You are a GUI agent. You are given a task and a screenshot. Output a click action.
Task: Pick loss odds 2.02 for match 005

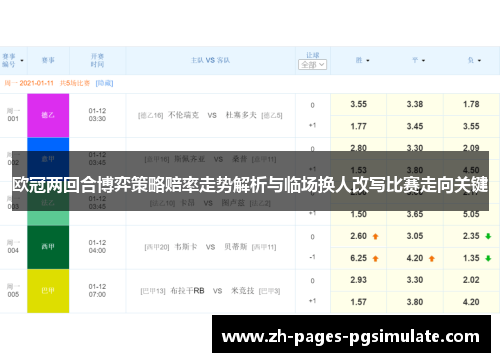(471, 280)
